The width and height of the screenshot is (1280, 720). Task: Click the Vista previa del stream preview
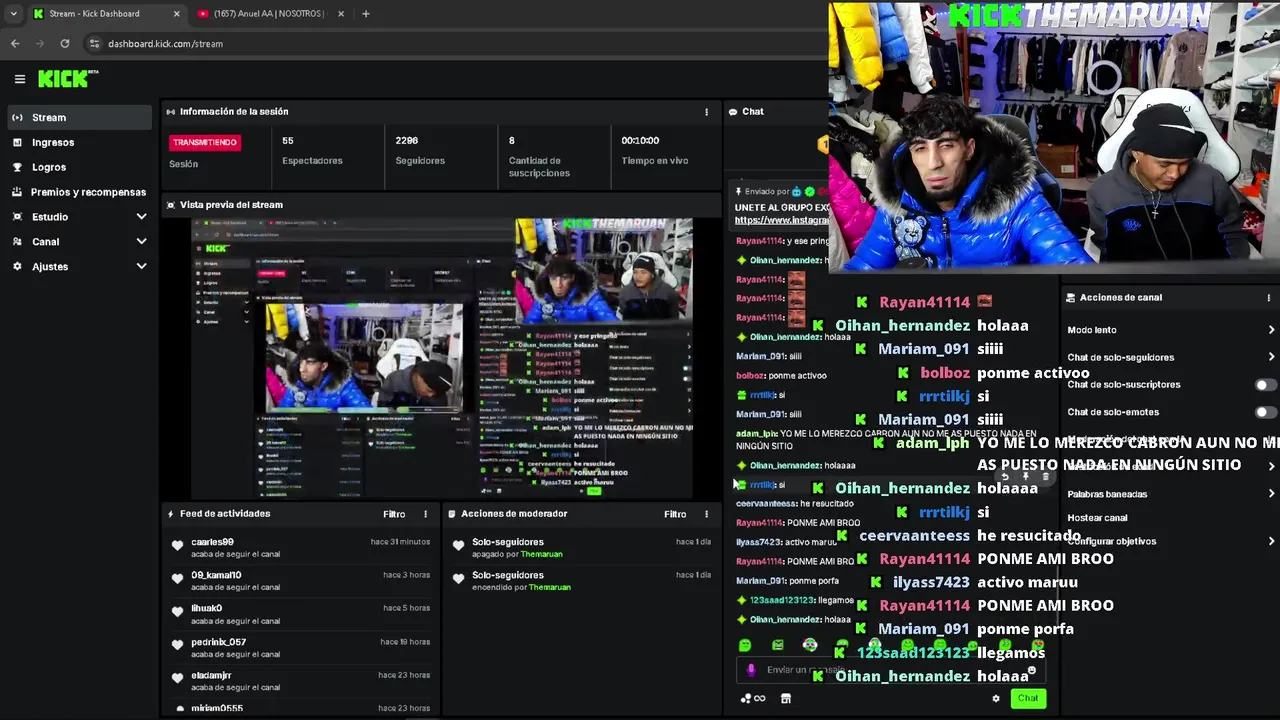click(442, 358)
